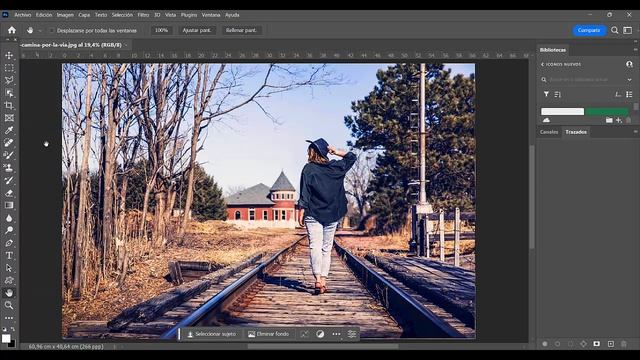Expand the Libraries search filter chevron

[x=629, y=80]
